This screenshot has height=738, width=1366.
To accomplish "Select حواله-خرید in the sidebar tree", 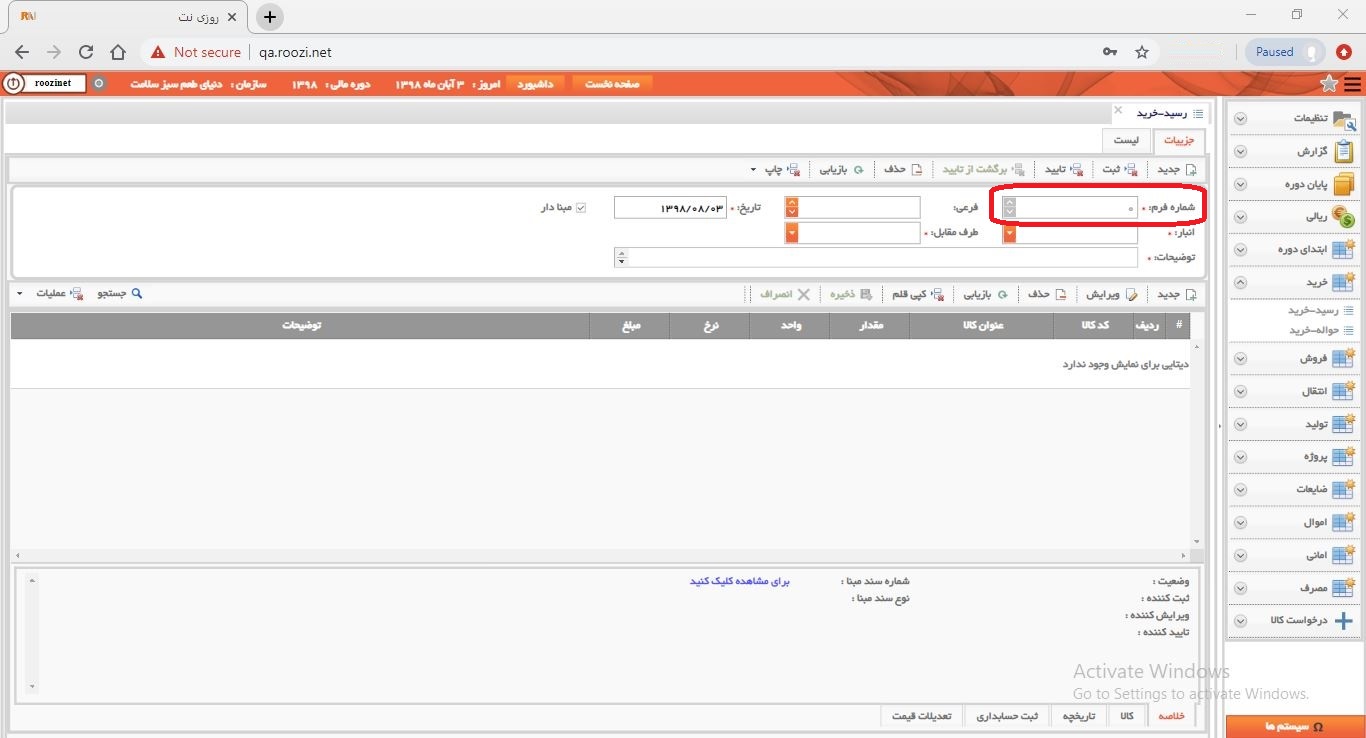I will 1313,330.
